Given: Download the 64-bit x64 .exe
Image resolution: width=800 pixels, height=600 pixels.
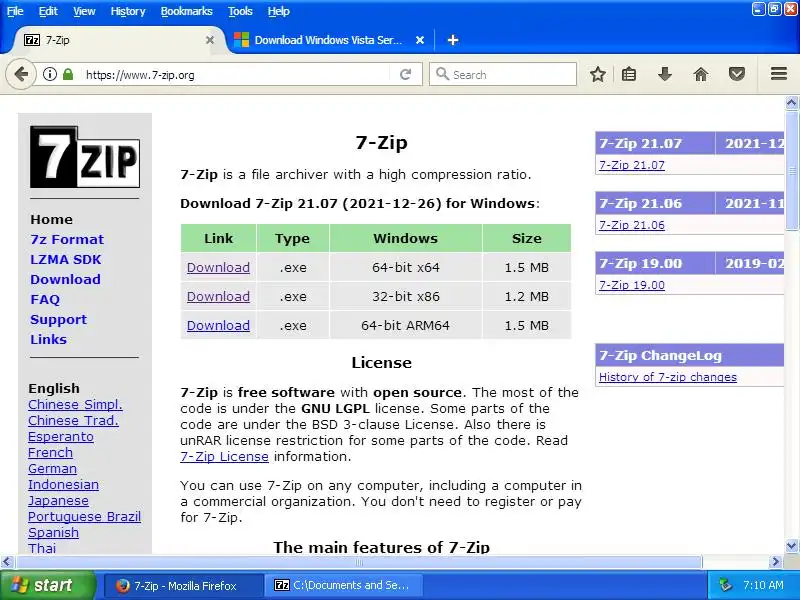Looking at the screenshot, I should [218, 267].
